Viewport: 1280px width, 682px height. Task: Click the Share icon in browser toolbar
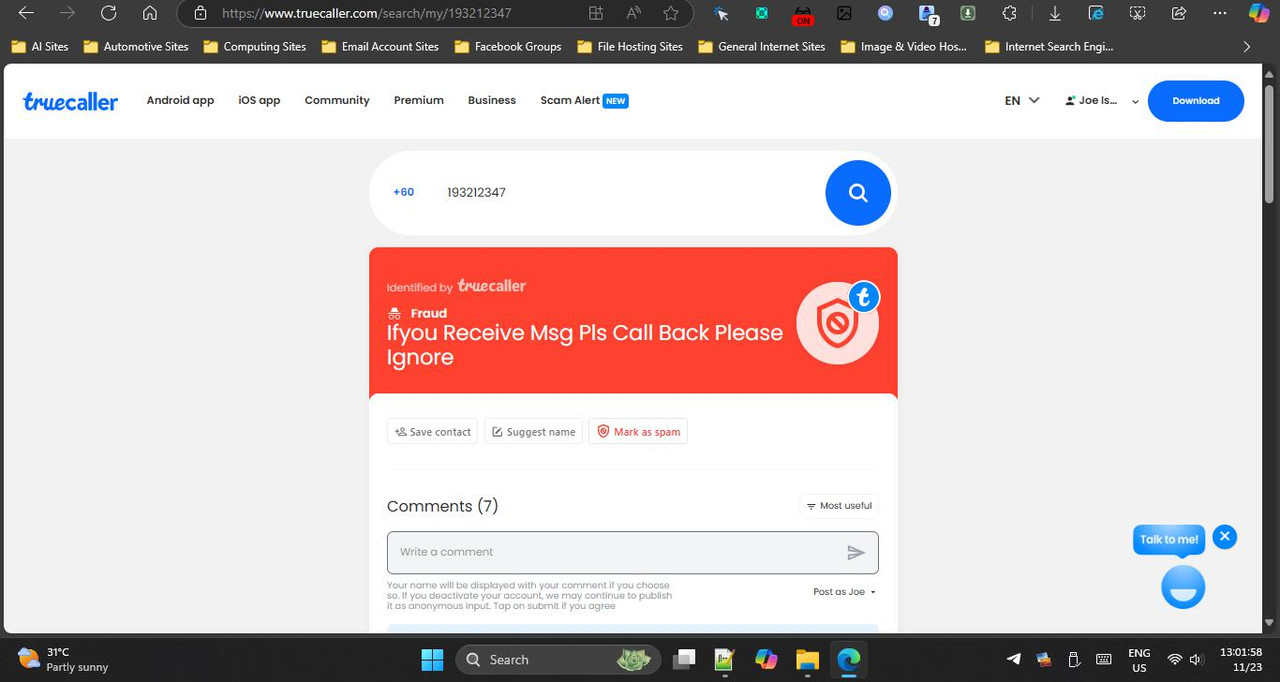1178,14
